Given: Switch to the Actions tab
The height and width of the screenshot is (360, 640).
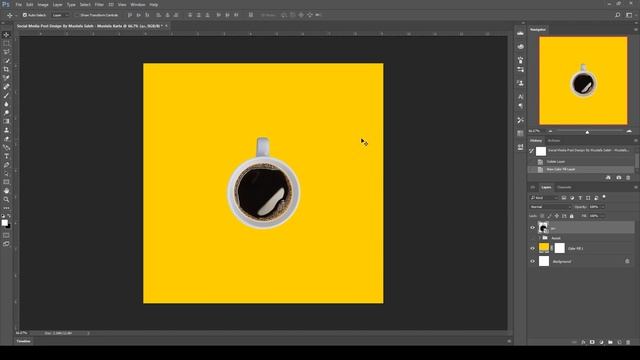Looking at the screenshot, I should (x=554, y=140).
